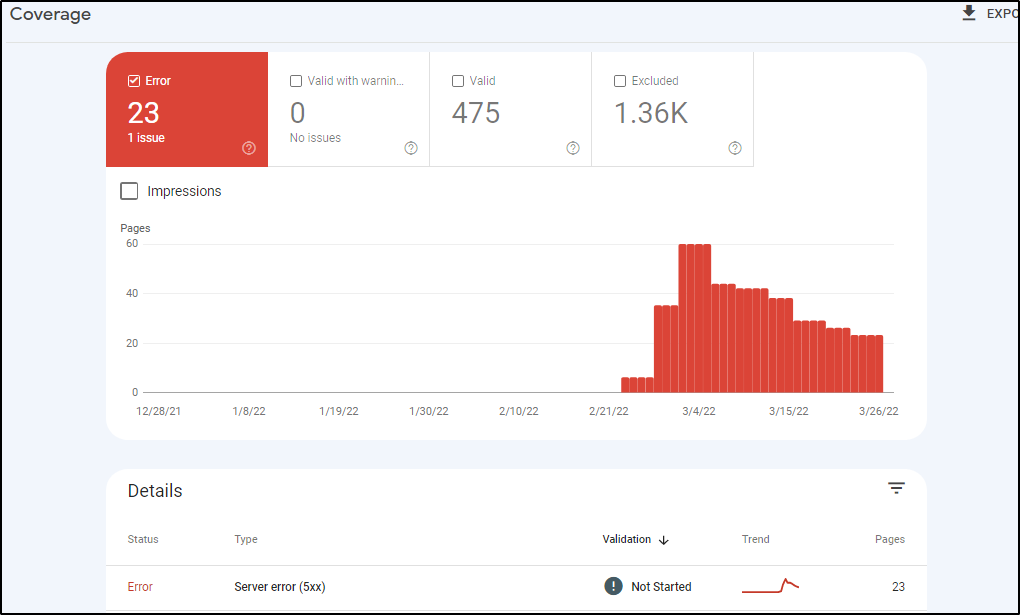1020x615 pixels.
Task: Sort by Validation column header
Action: point(626,540)
